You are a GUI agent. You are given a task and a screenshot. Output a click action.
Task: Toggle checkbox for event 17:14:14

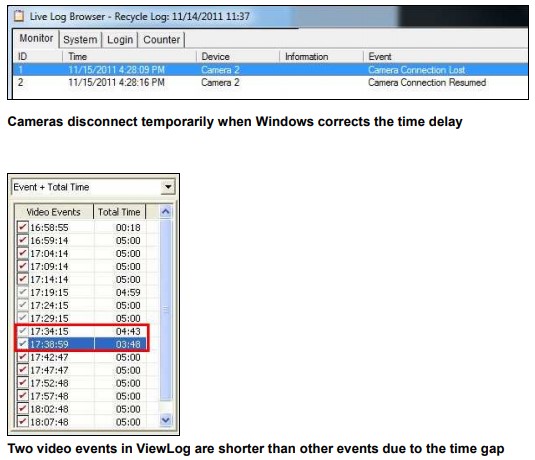click(x=23, y=279)
